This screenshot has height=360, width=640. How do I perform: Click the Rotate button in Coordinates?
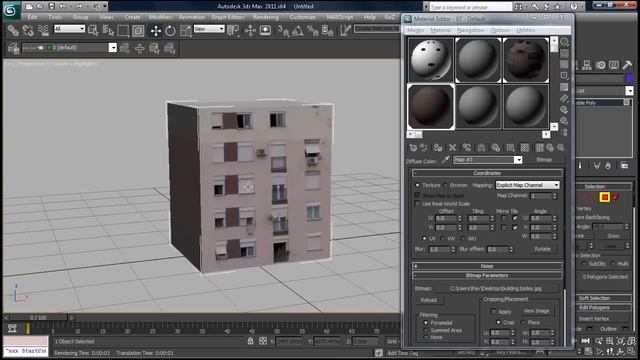coord(542,249)
